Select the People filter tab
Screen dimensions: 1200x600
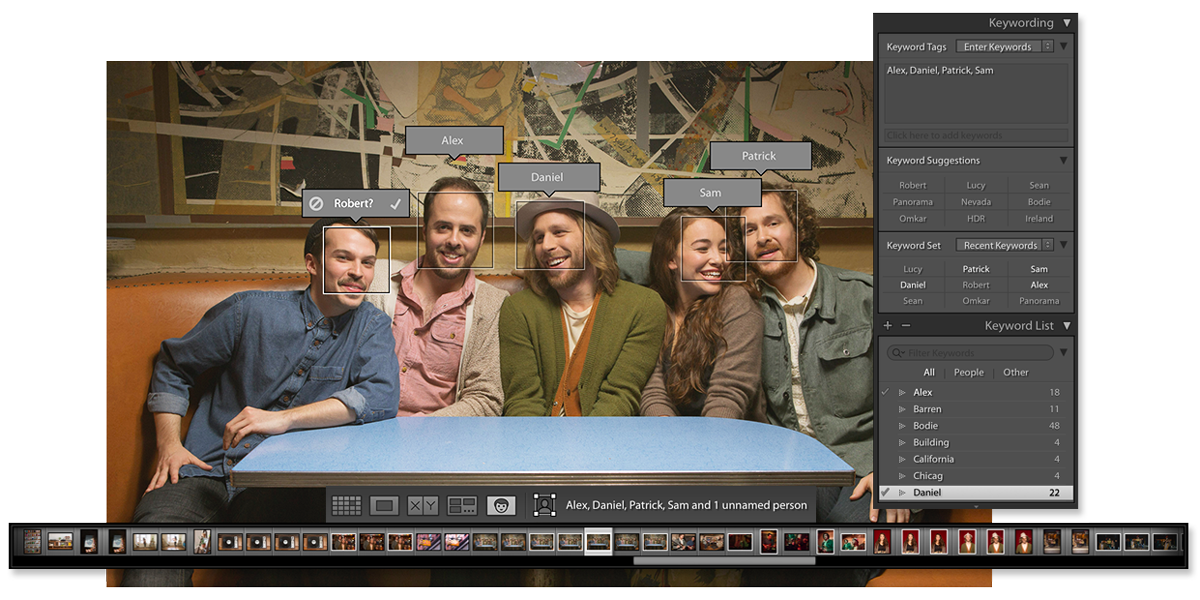[968, 372]
